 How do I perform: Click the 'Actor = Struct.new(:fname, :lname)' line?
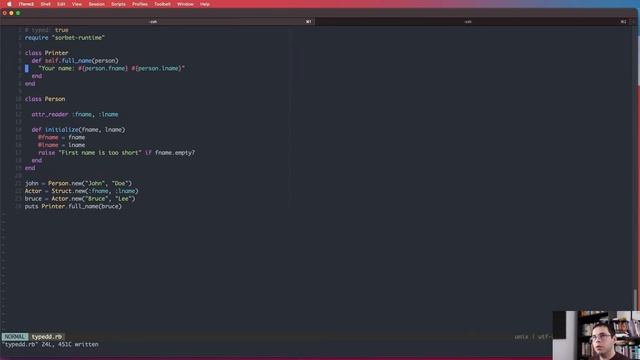(x=82, y=191)
